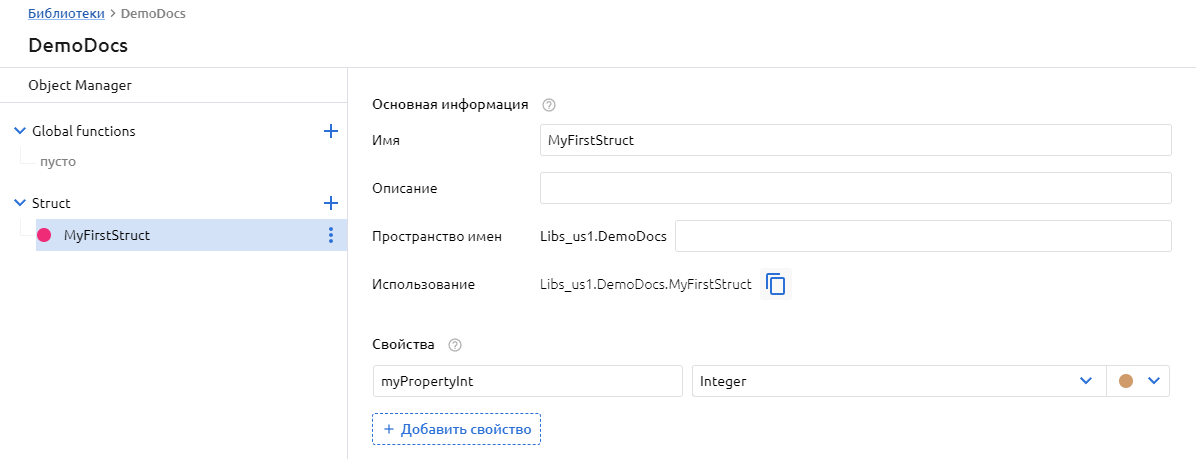This screenshot has width=1196, height=459.
Task: Collapse the Struct tree section
Action: click(20, 203)
